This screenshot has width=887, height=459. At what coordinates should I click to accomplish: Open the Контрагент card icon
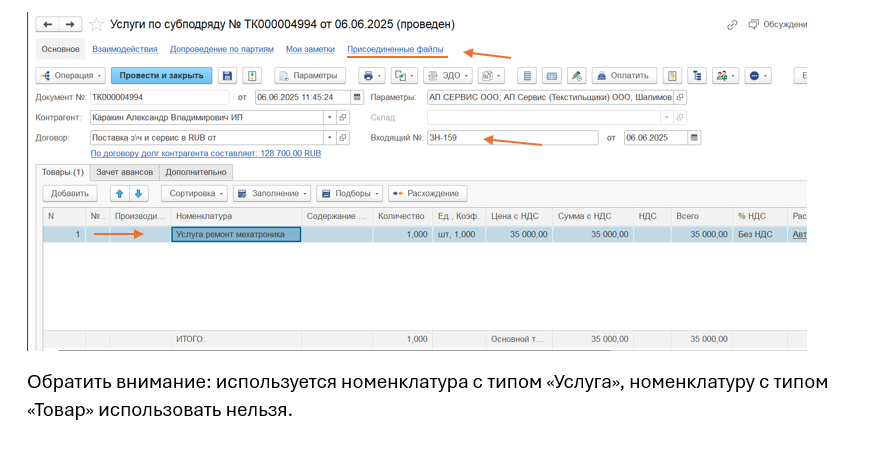pyautogui.click(x=343, y=117)
